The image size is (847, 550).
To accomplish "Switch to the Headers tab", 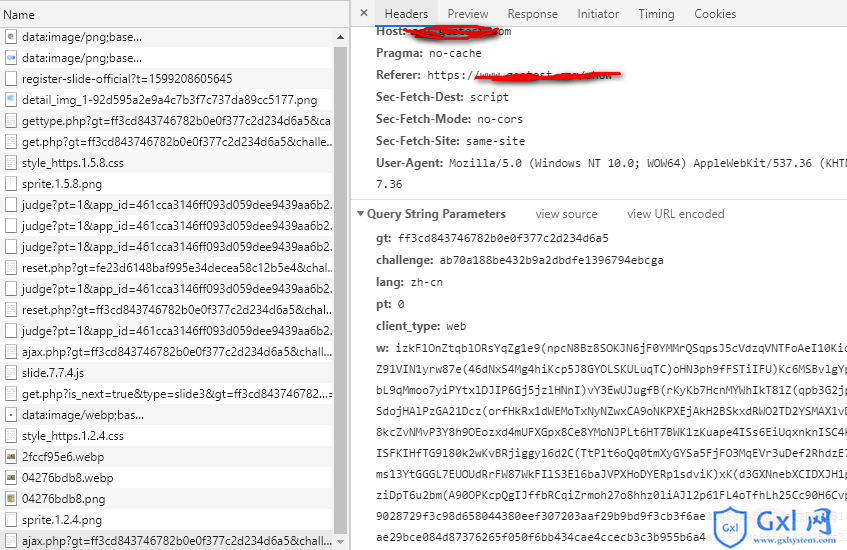I will pos(406,14).
